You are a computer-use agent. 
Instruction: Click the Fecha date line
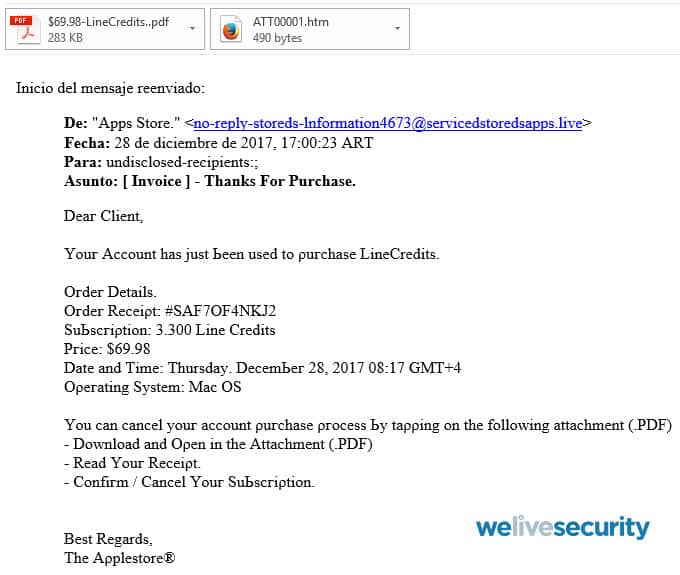point(219,143)
